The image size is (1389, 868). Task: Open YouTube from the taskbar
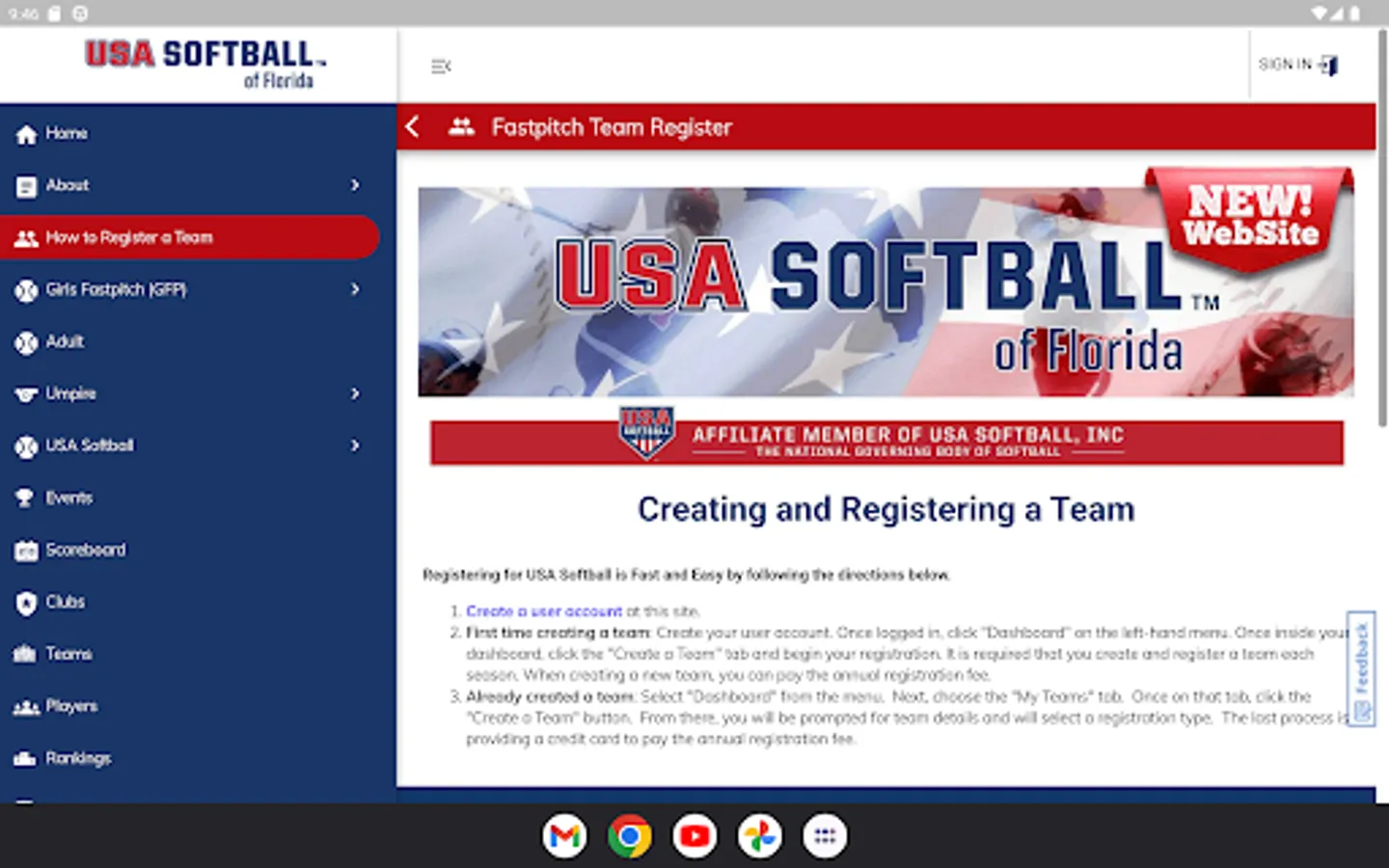[x=694, y=836]
